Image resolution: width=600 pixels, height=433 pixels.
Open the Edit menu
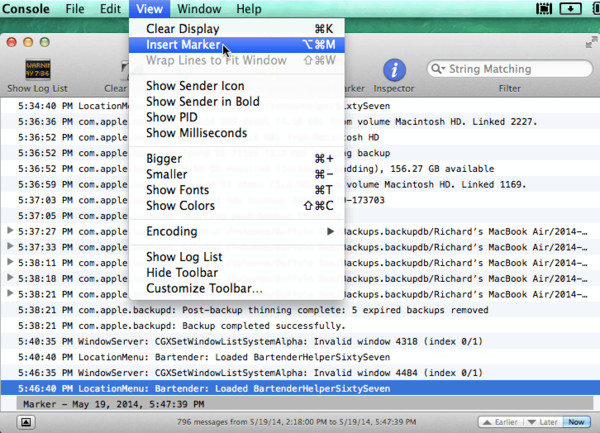pos(110,8)
